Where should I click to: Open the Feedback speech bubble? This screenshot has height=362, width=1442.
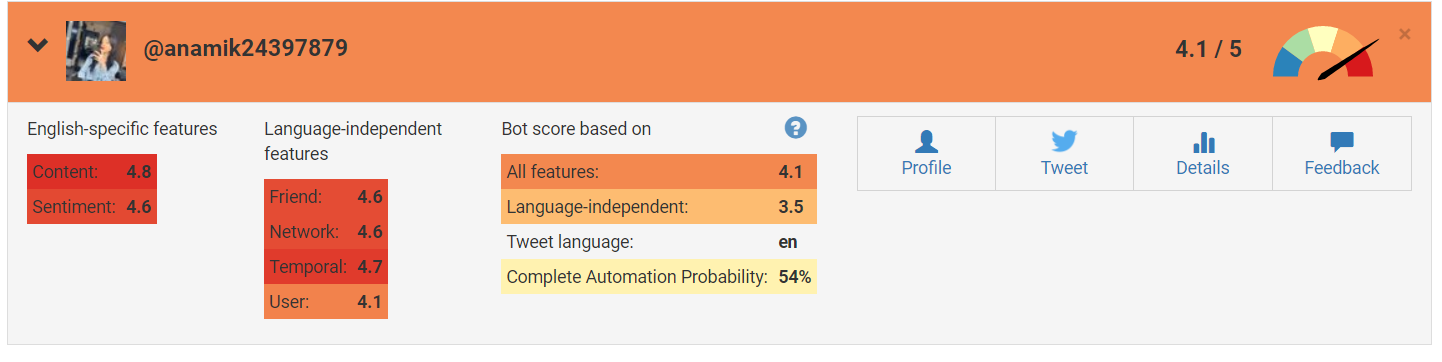click(1342, 153)
